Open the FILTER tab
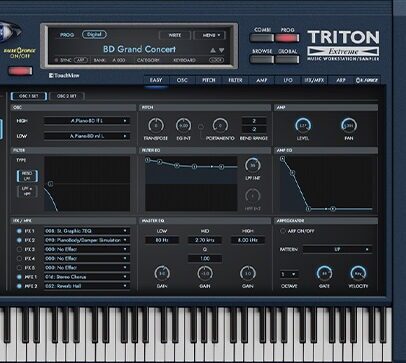This screenshot has height=363, width=406. [x=235, y=80]
